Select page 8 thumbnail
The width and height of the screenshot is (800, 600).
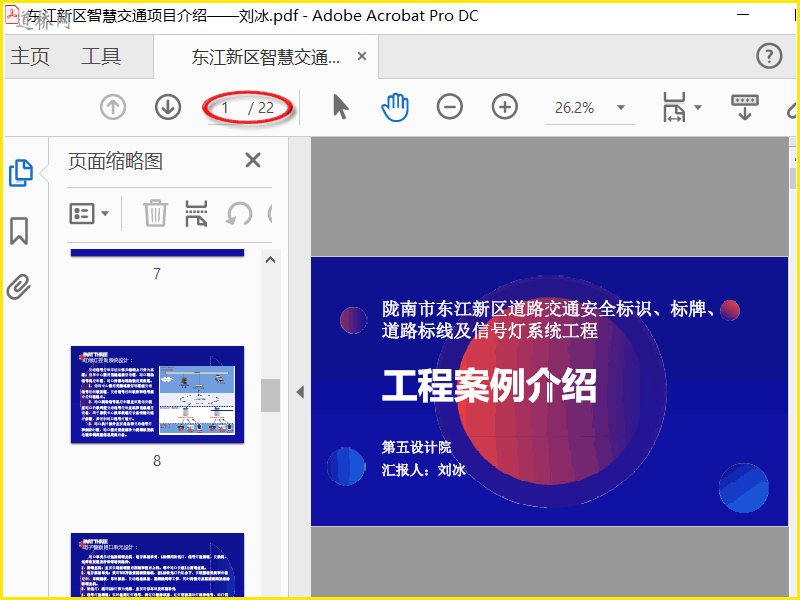pyautogui.click(x=157, y=394)
